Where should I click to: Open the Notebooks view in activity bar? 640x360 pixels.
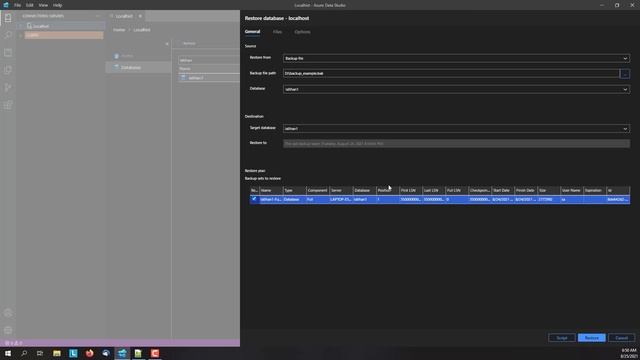(x=8, y=52)
